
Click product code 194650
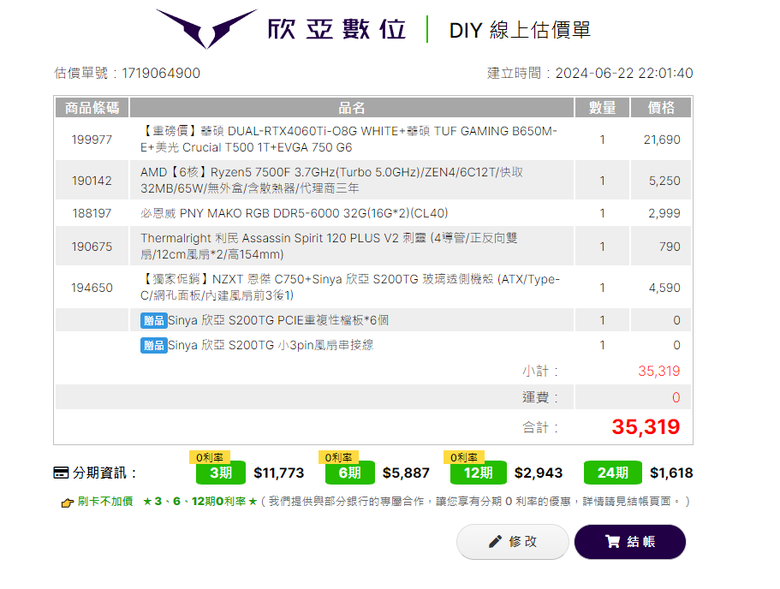tap(92, 288)
